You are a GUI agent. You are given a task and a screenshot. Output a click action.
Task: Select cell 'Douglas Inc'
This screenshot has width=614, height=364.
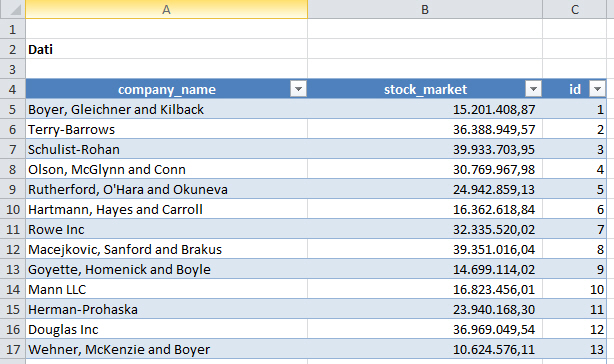[x=166, y=329]
